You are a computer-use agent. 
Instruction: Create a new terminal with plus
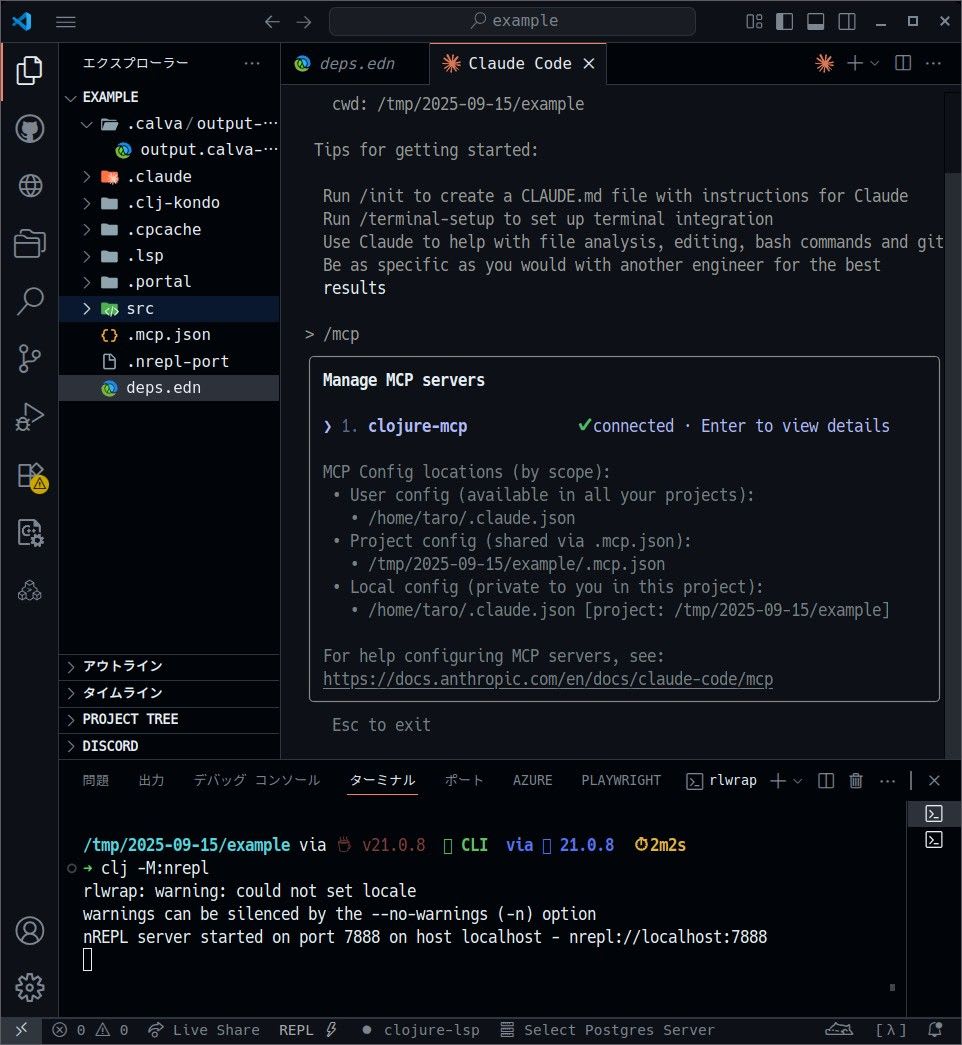pos(777,780)
